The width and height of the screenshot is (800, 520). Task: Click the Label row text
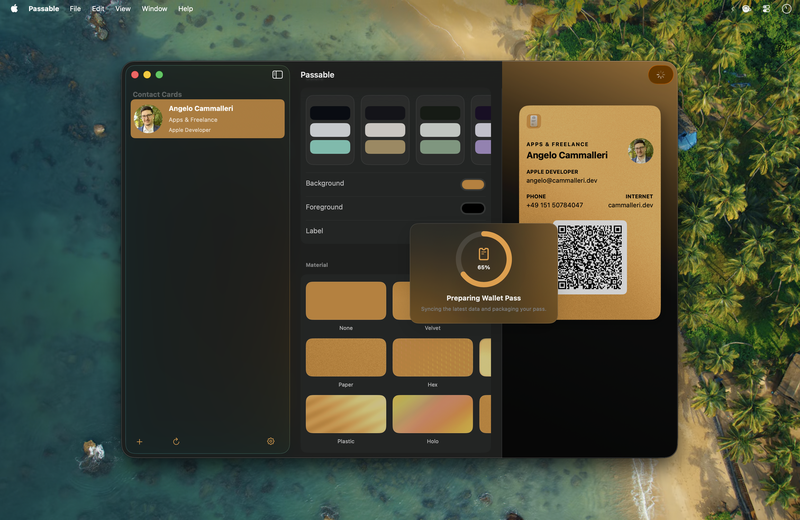tap(314, 231)
